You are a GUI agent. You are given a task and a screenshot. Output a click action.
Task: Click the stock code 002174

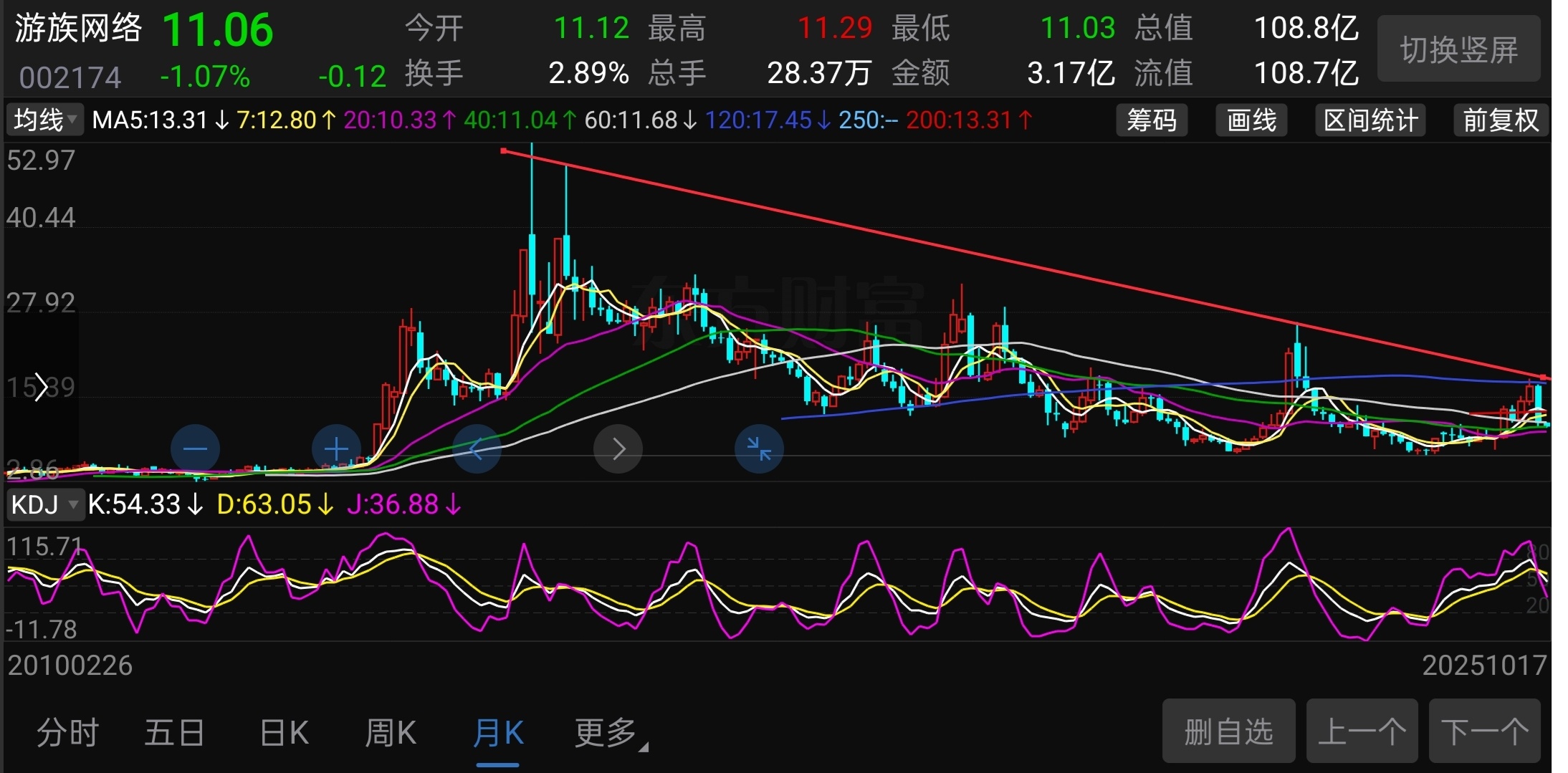tap(70, 77)
